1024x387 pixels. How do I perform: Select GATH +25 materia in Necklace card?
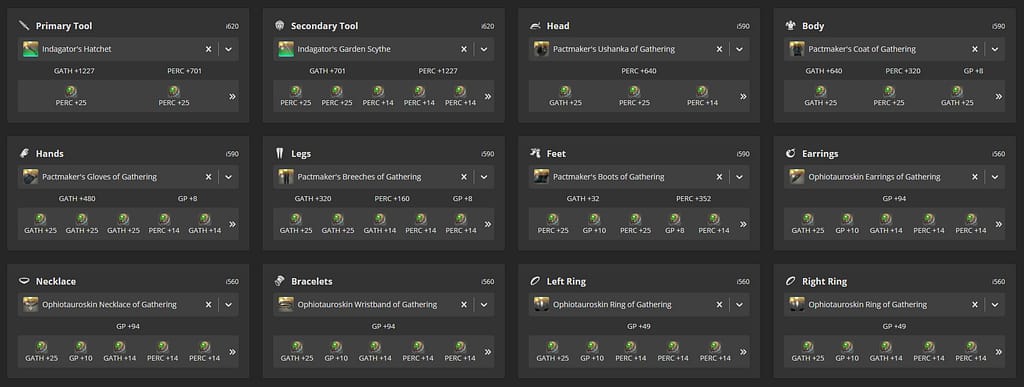42,352
